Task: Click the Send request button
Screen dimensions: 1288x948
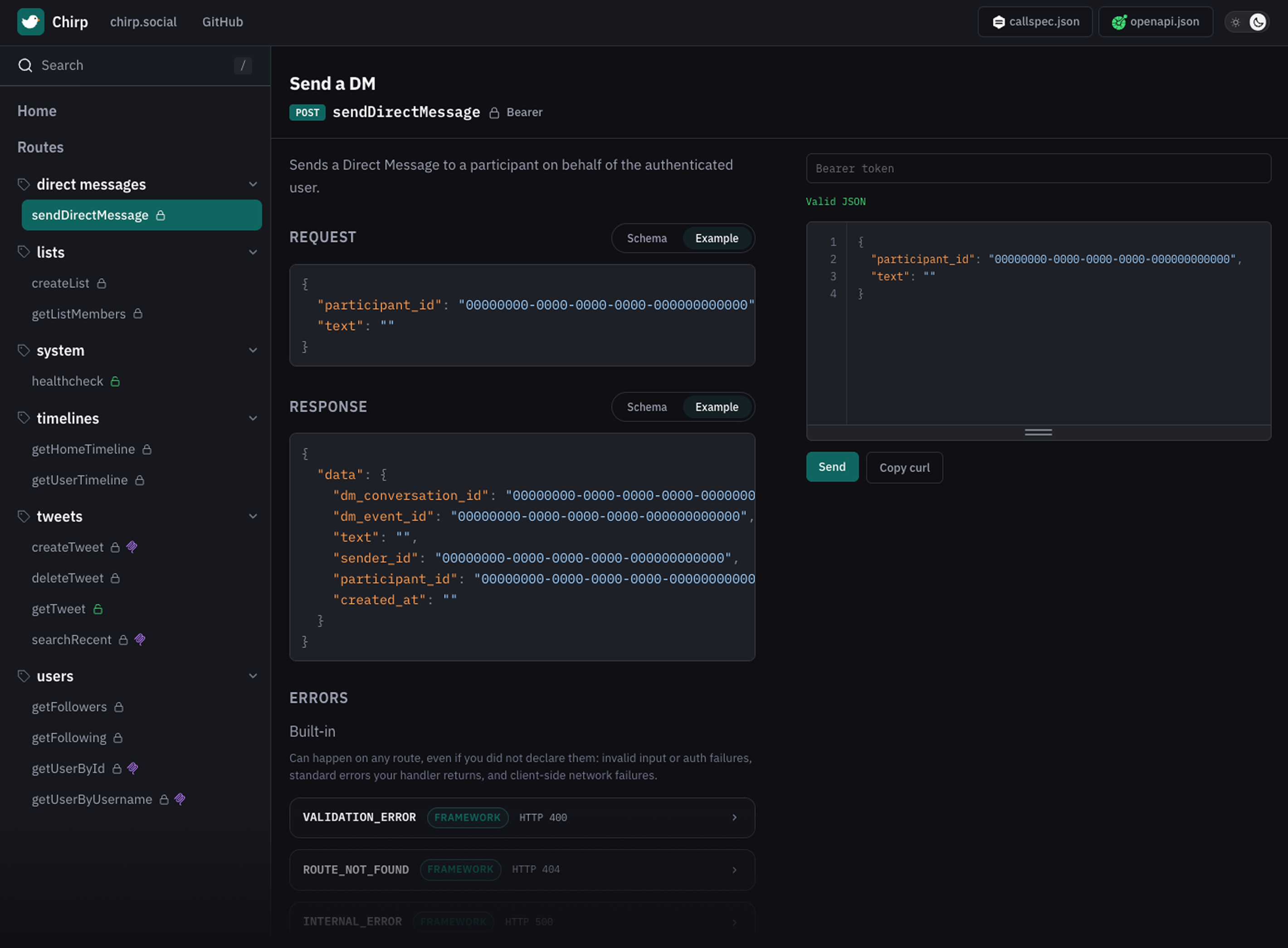Action: 832,467
